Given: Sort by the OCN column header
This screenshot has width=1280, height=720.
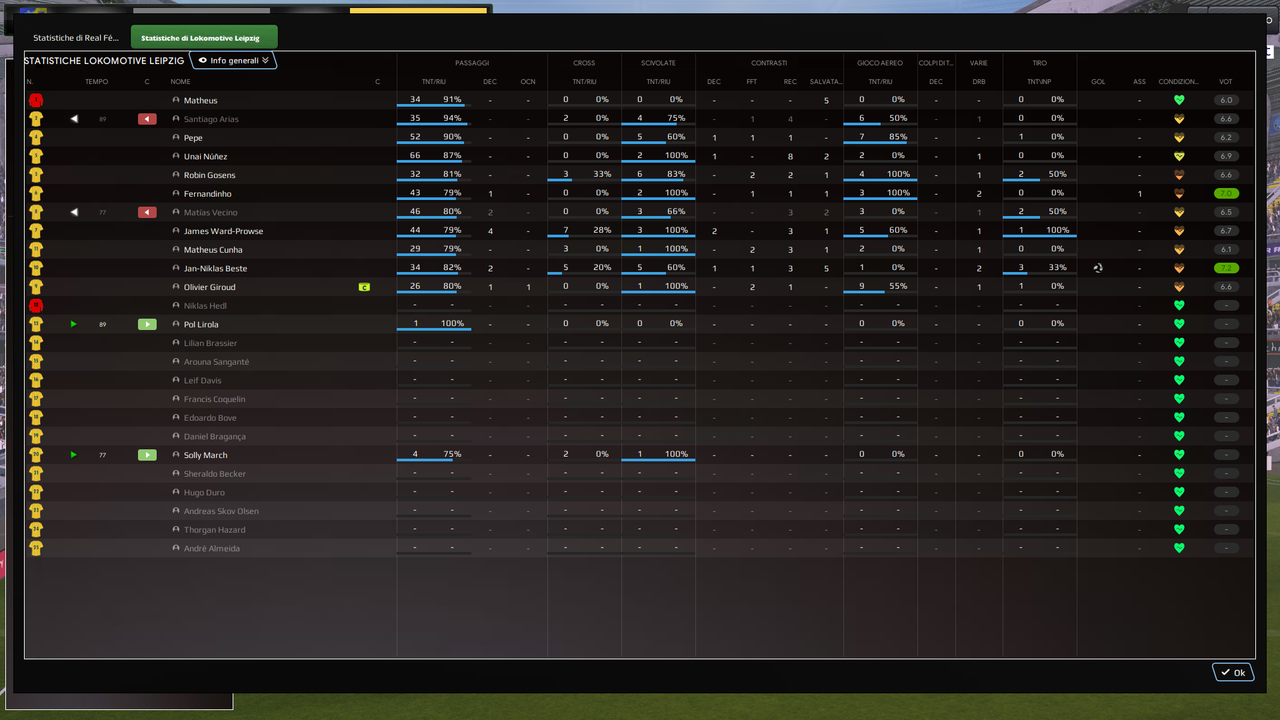Looking at the screenshot, I should click(x=528, y=82).
